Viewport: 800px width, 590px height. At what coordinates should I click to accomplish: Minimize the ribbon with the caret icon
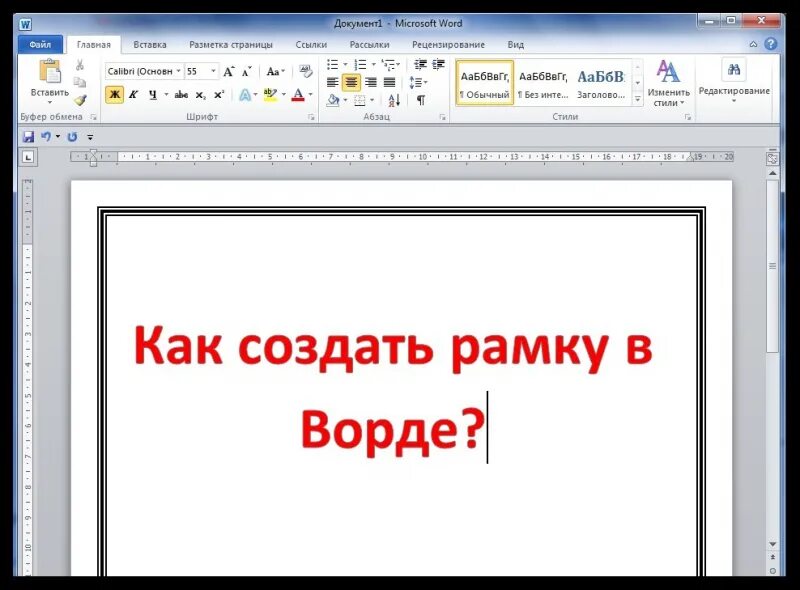pos(754,44)
